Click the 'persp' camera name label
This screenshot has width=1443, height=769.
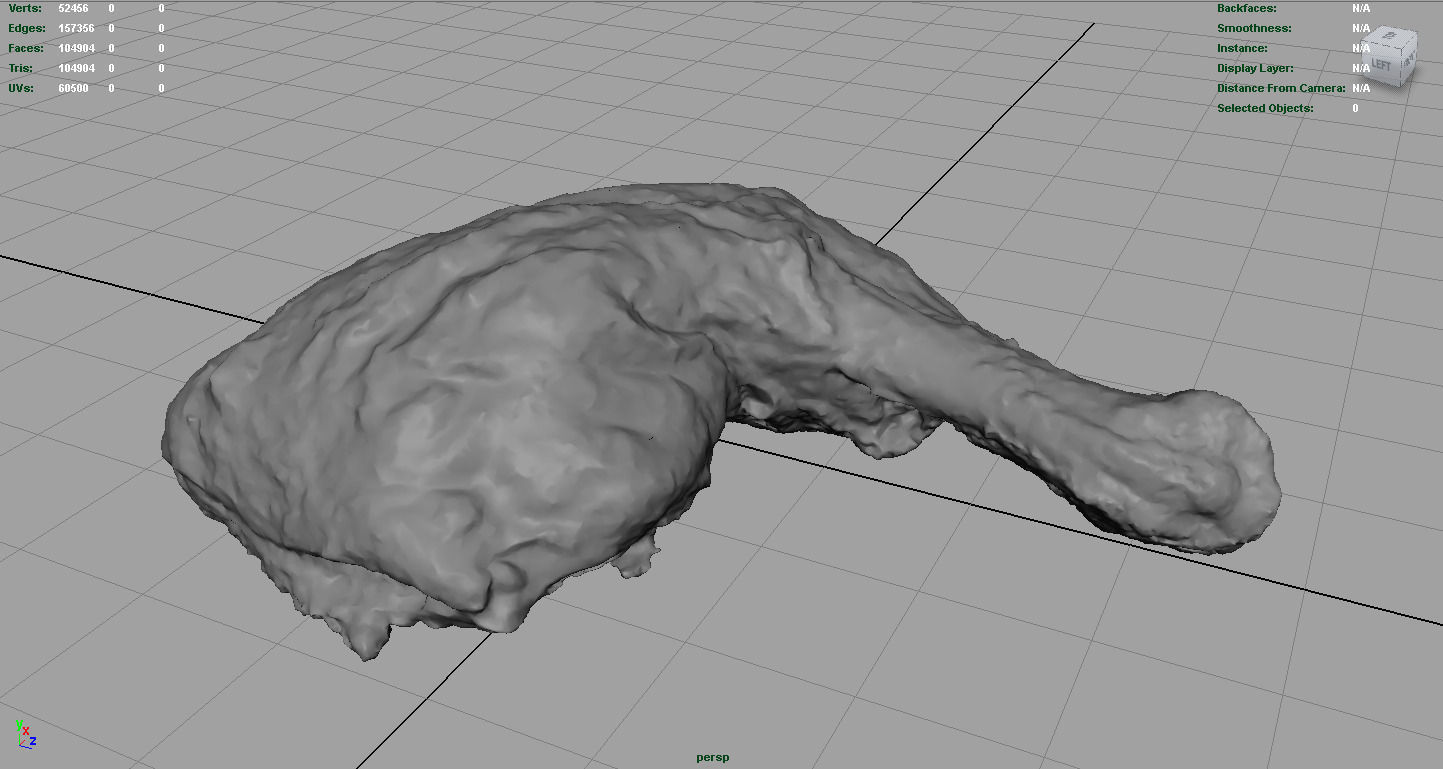(713, 757)
